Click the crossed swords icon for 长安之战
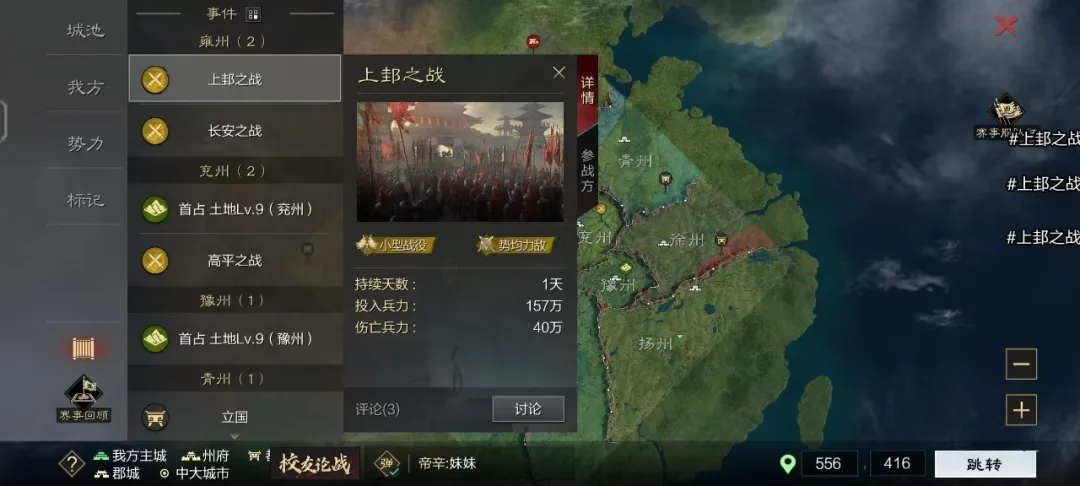The image size is (1080, 486). tap(155, 131)
